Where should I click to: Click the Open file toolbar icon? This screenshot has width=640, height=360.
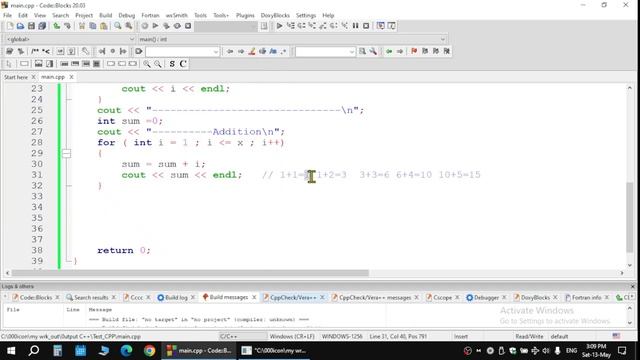pyautogui.click(x=20, y=26)
